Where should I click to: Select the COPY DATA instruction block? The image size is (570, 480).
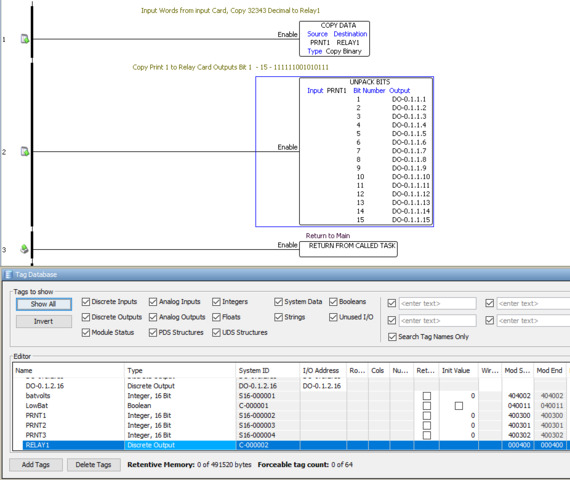coord(334,39)
